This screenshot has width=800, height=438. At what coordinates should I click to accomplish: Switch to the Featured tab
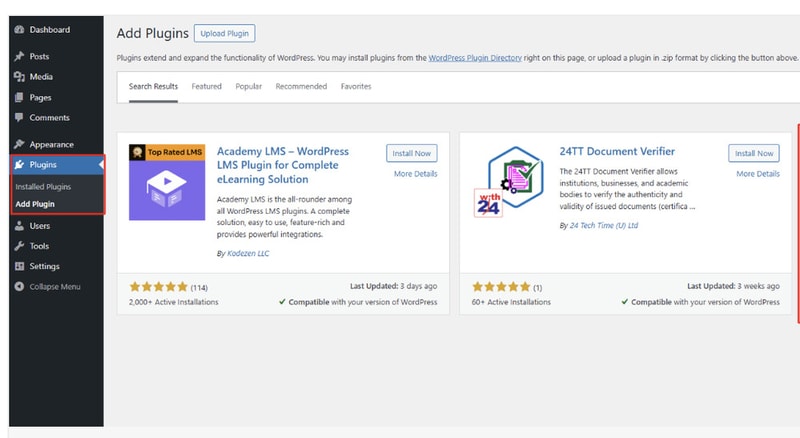tap(206, 87)
